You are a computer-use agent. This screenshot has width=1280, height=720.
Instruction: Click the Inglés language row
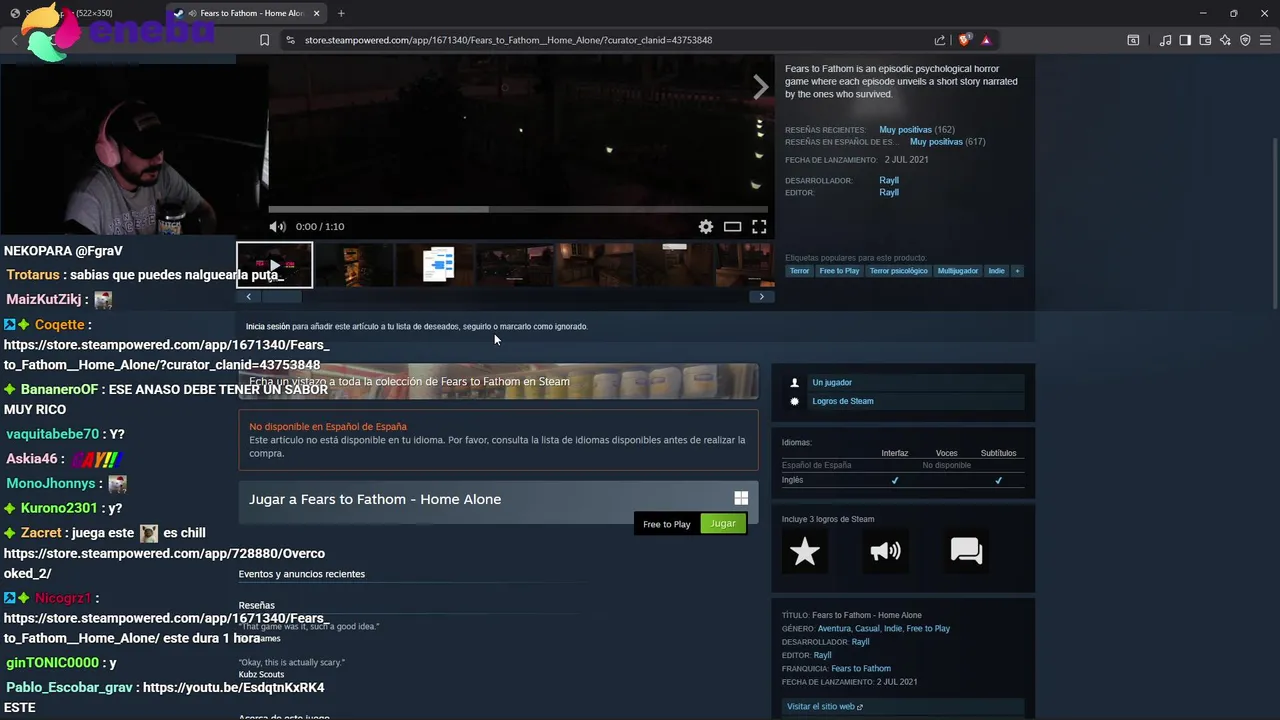(x=903, y=480)
